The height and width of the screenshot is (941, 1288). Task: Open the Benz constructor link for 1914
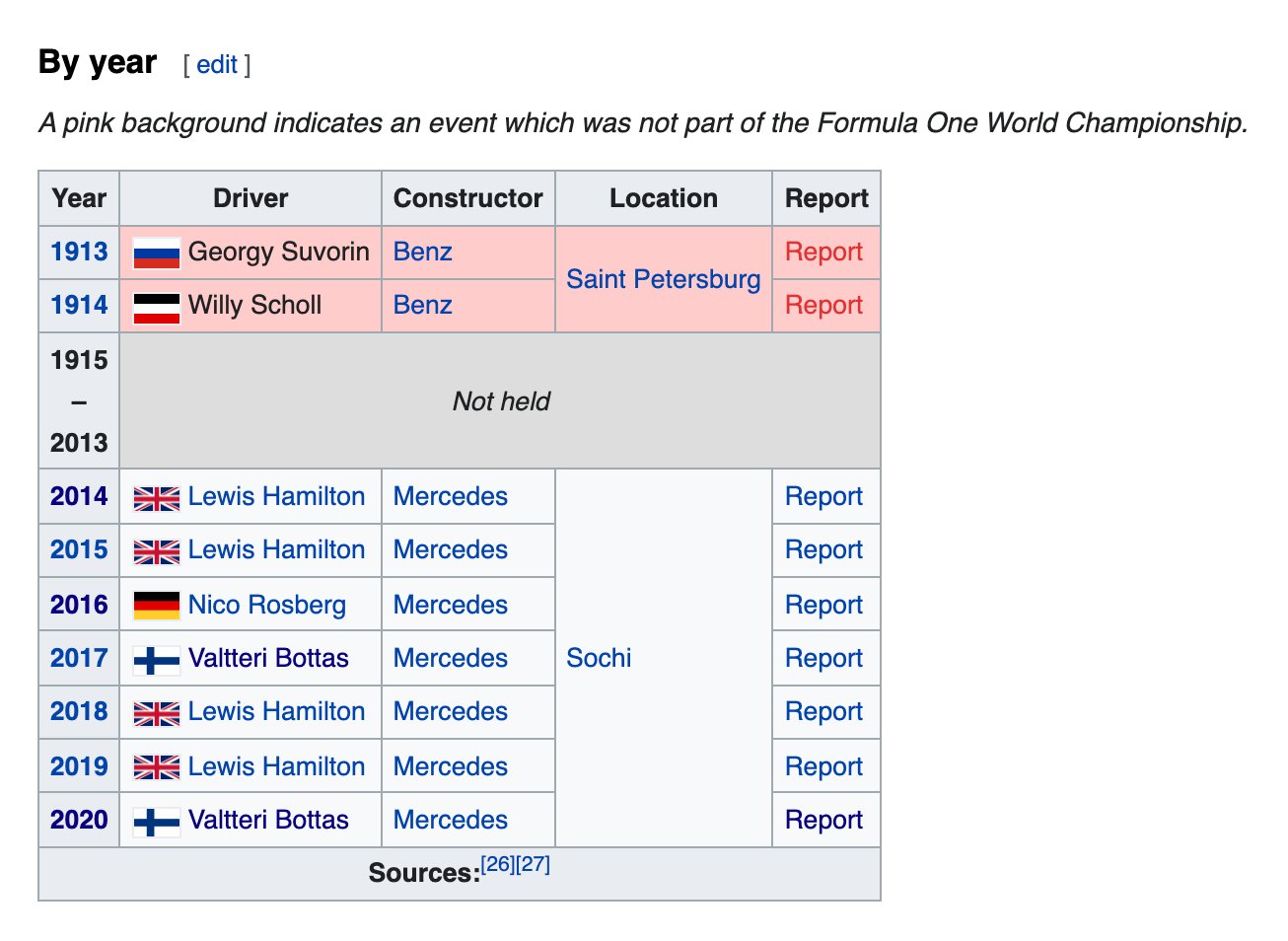tap(423, 305)
